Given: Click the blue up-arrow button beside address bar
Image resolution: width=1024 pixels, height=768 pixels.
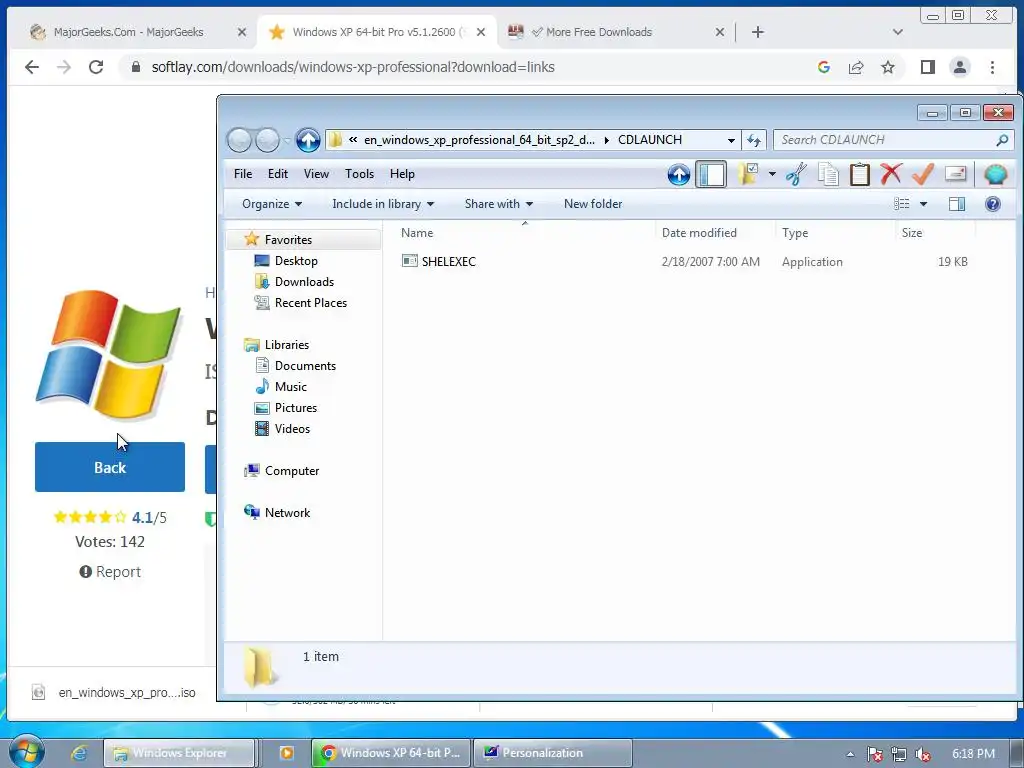Looking at the screenshot, I should 308,140.
